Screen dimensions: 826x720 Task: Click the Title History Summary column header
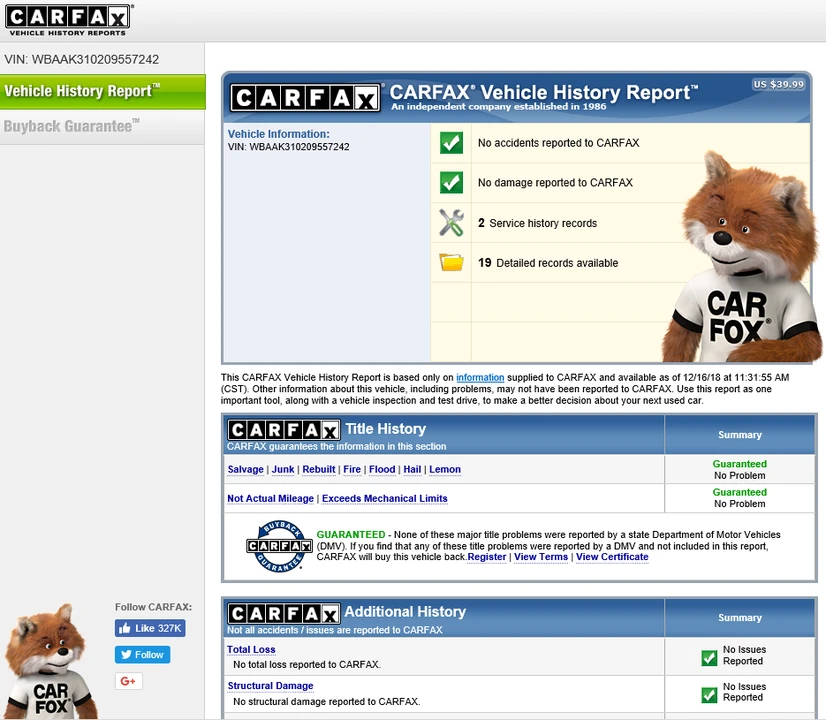(x=740, y=435)
